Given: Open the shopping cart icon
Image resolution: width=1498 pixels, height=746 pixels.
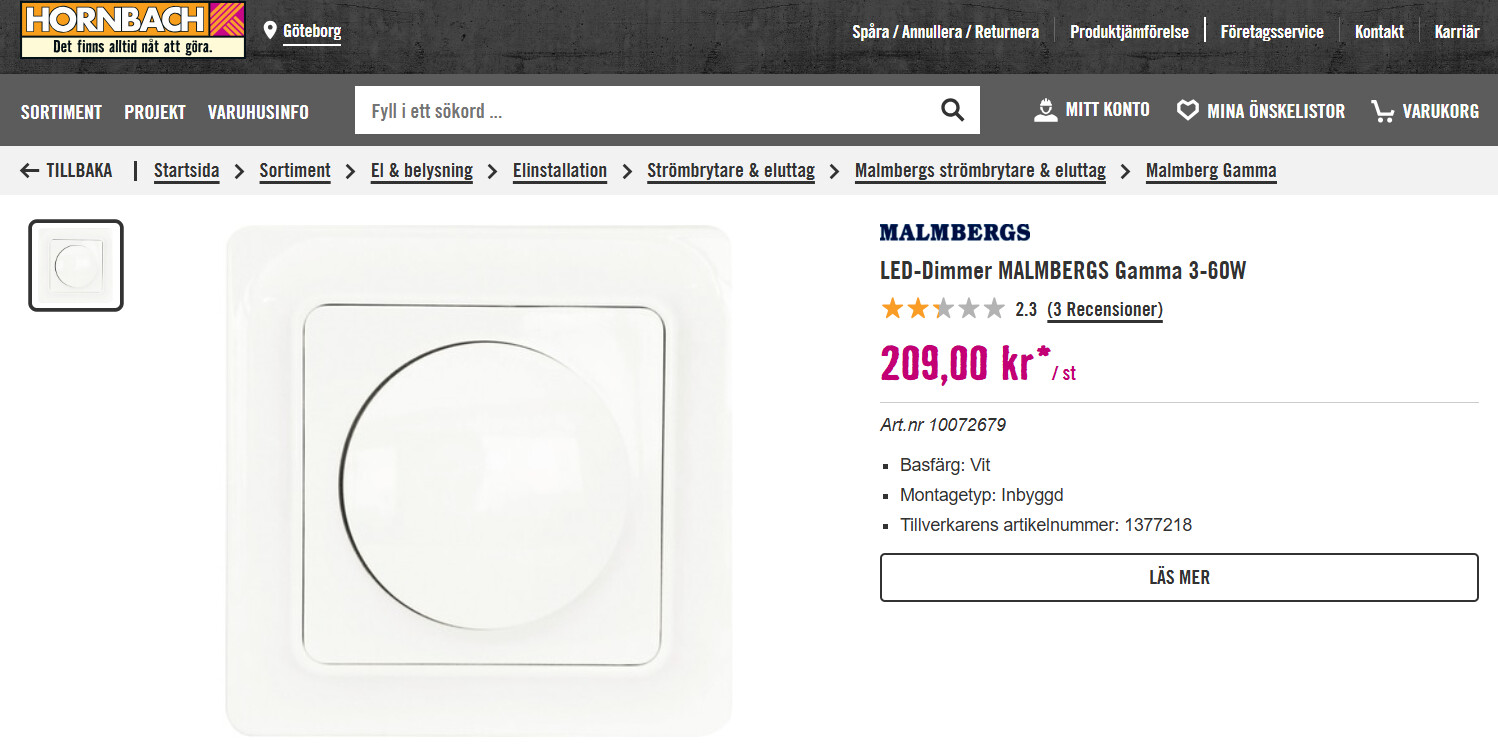Looking at the screenshot, I should 1383,111.
